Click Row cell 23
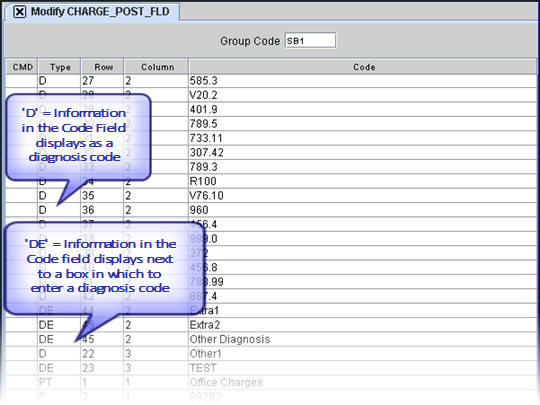 (x=102, y=368)
